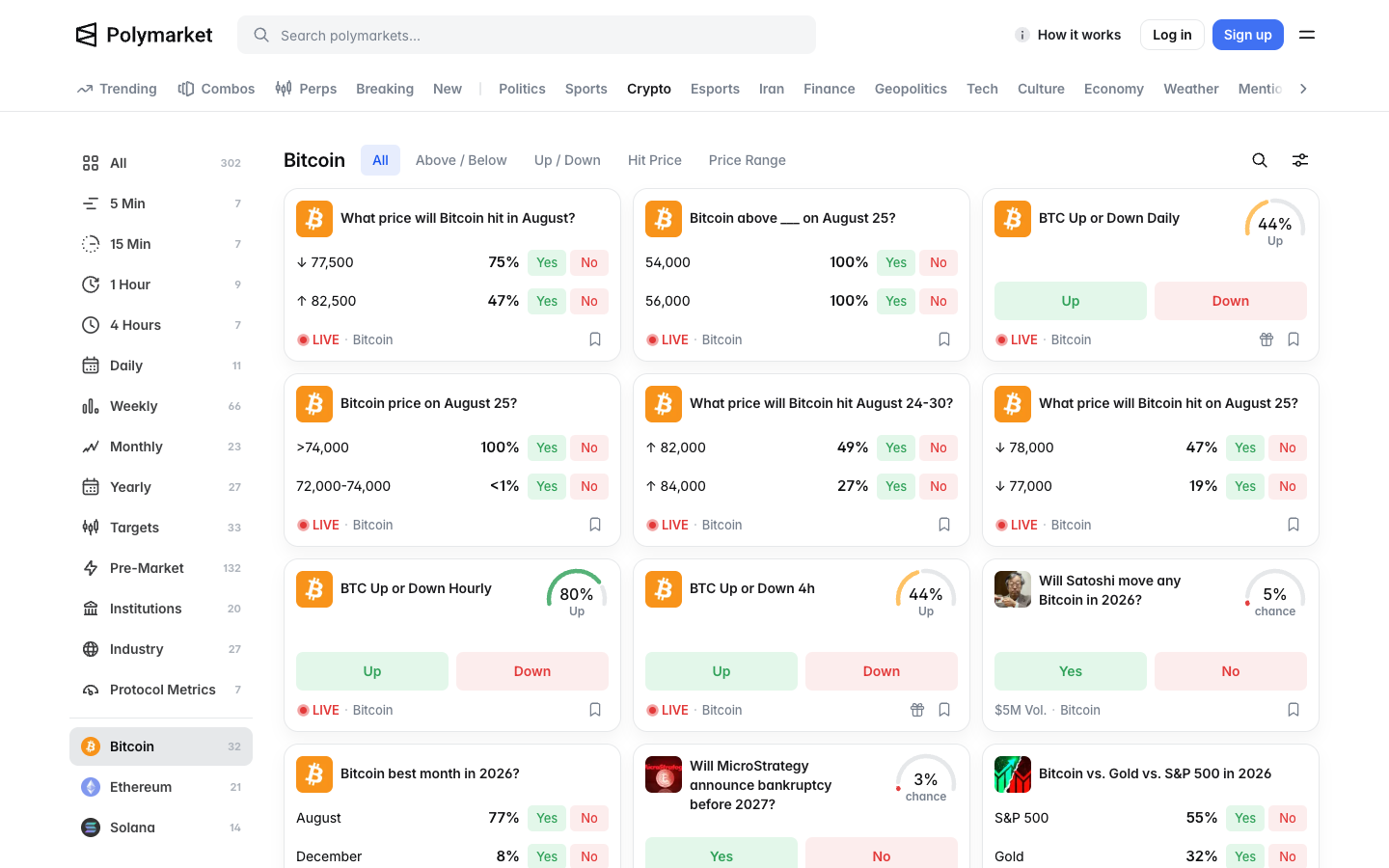1389x868 pixels.
Task: Open the Breaking category
Action: pos(385,89)
